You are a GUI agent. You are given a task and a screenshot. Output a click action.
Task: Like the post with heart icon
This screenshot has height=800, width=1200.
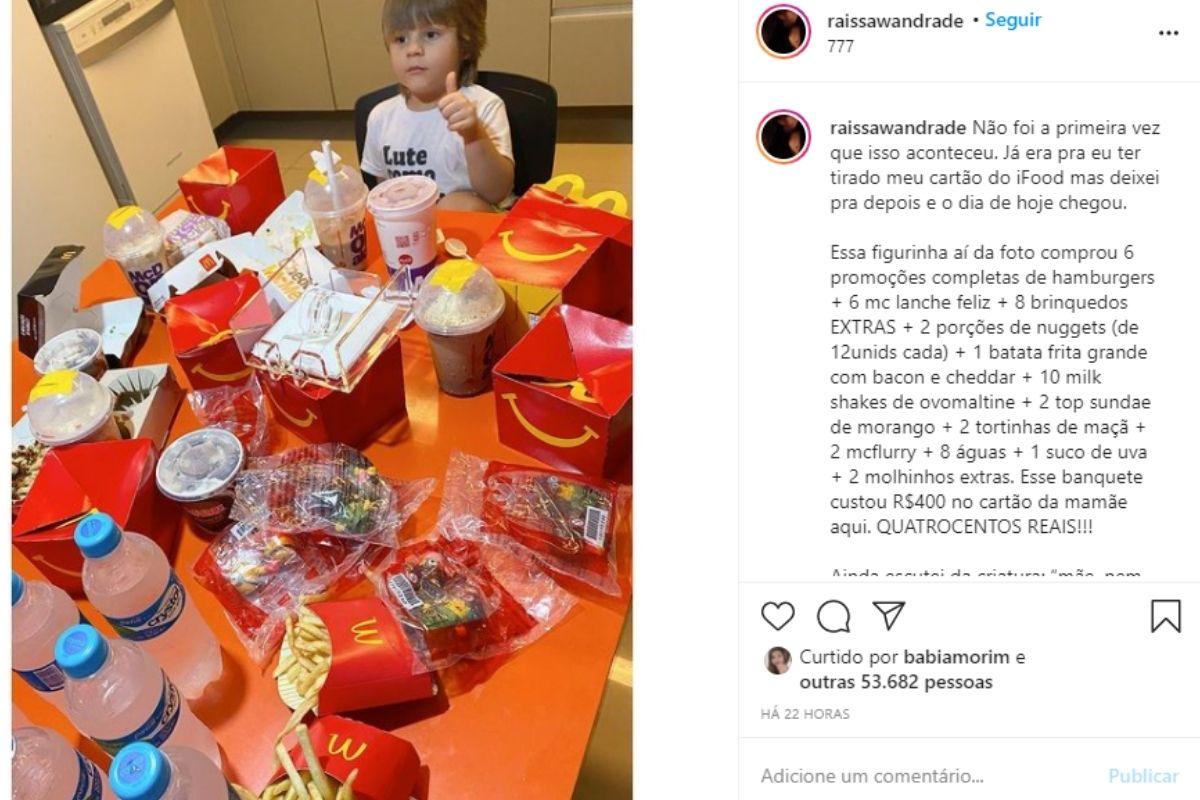point(778,616)
